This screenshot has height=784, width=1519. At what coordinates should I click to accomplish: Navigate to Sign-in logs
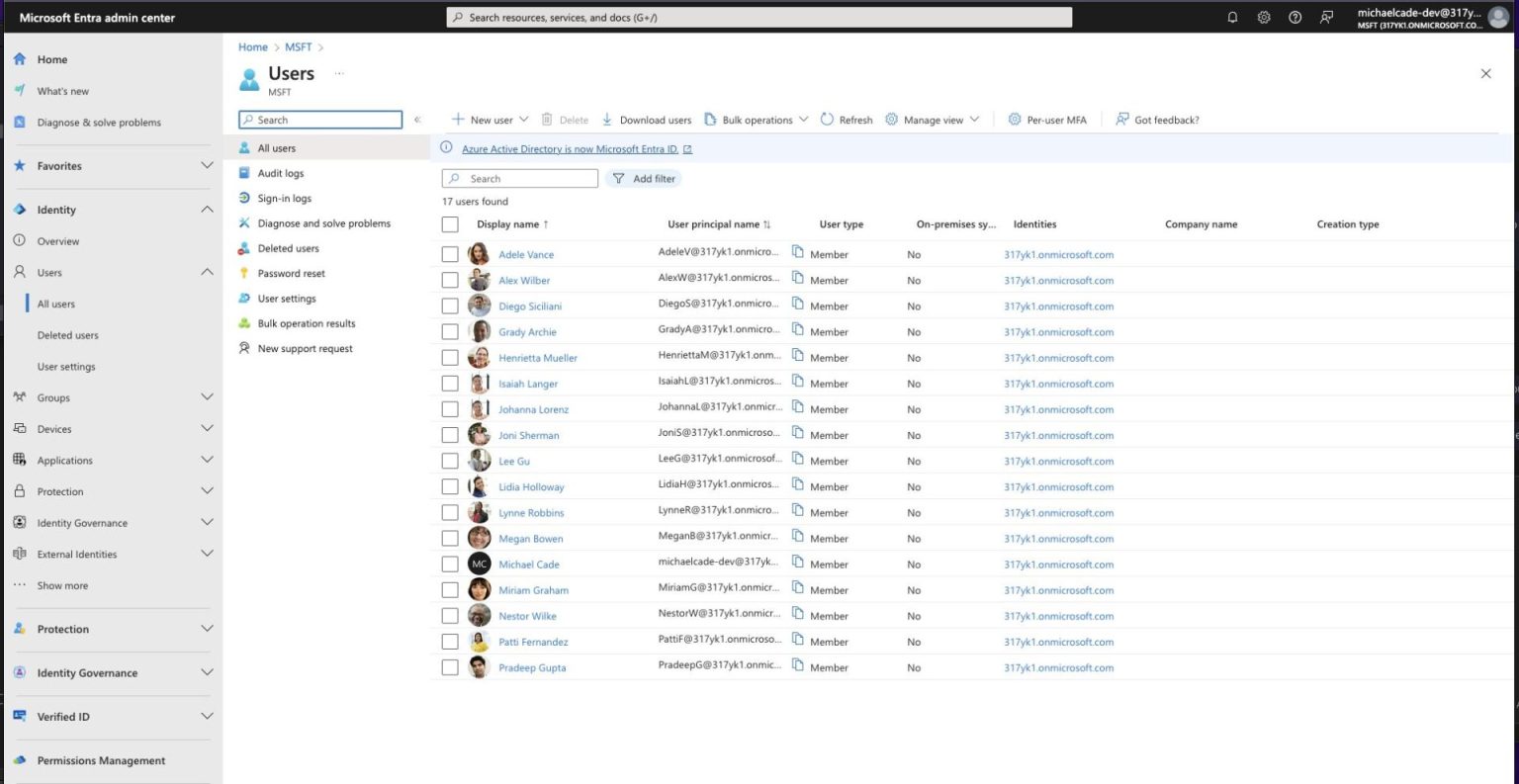(283, 198)
